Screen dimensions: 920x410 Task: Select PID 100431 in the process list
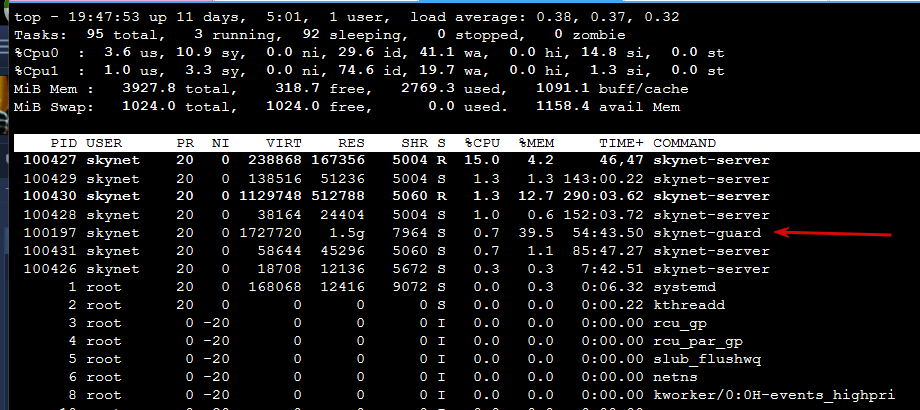coord(50,251)
